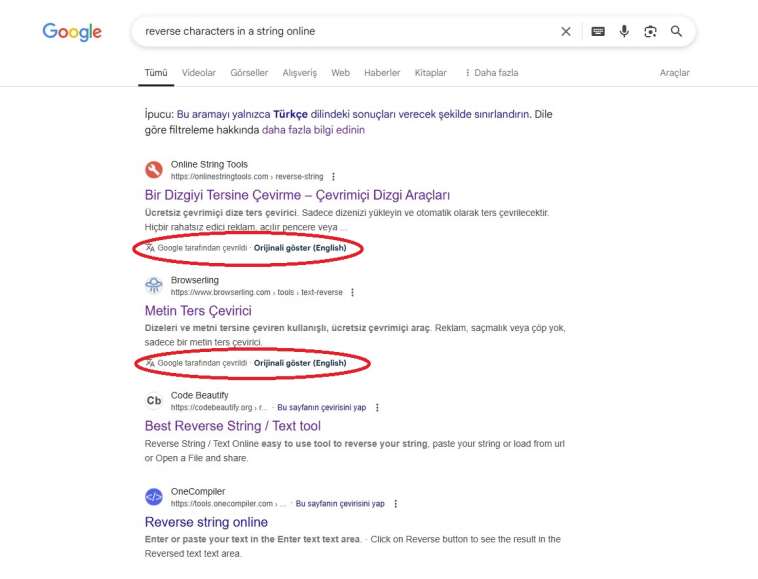Image resolution: width=758 pixels, height=579 pixels.
Task: Open Google Lens image search icon
Action: click(x=650, y=31)
